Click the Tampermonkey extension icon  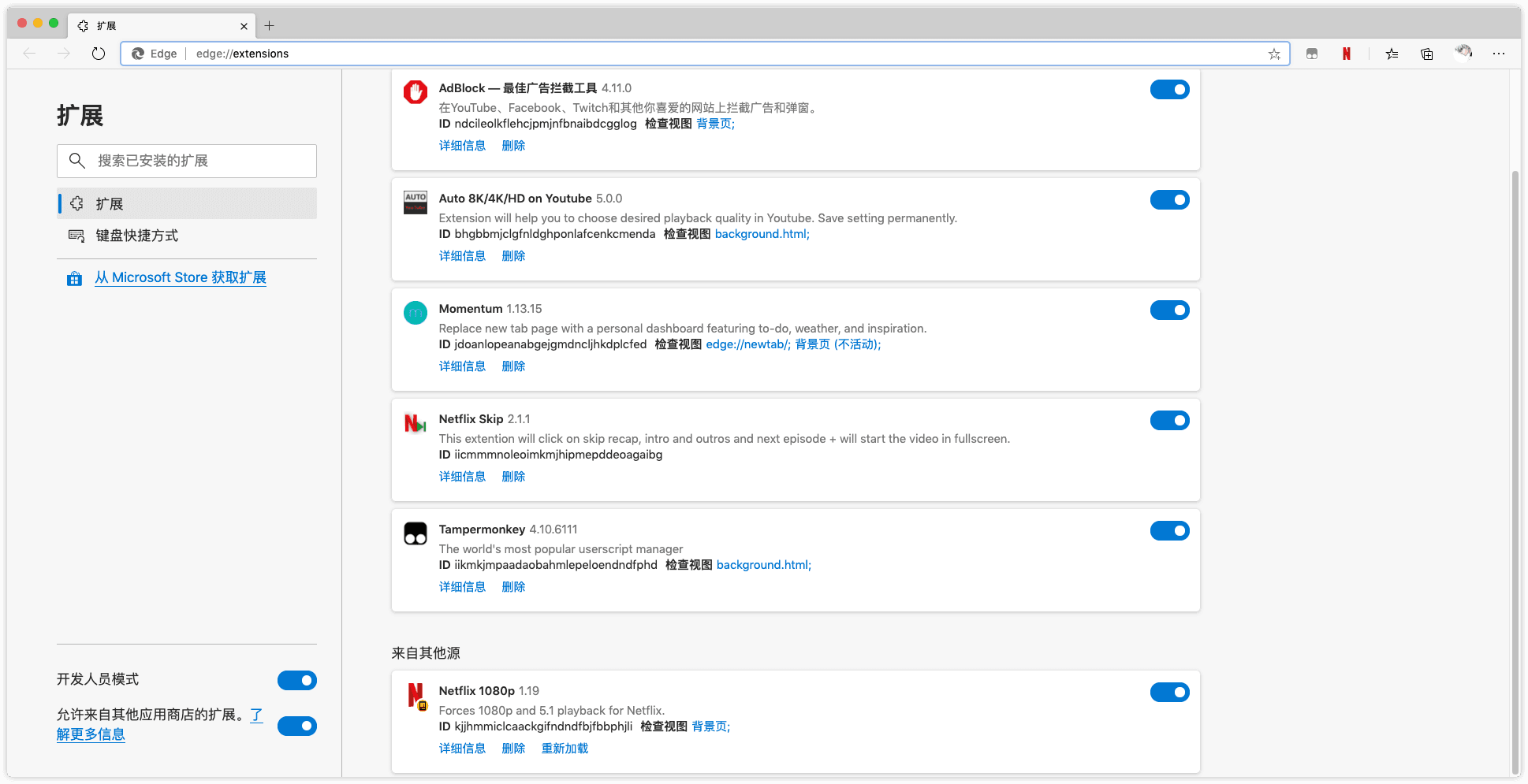coord(416,533)
